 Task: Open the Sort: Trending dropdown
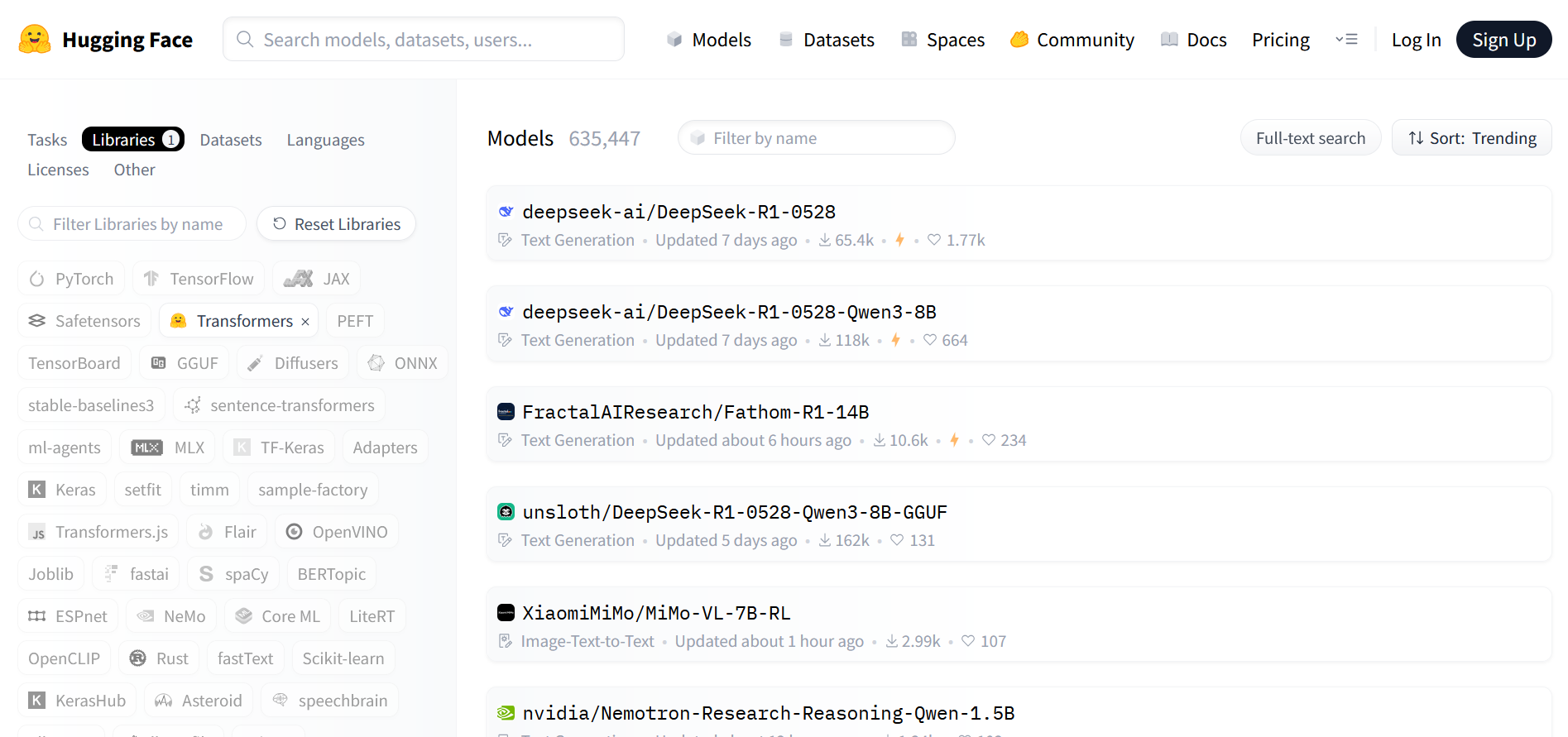pyautogui.click(x=1471, y=138)
